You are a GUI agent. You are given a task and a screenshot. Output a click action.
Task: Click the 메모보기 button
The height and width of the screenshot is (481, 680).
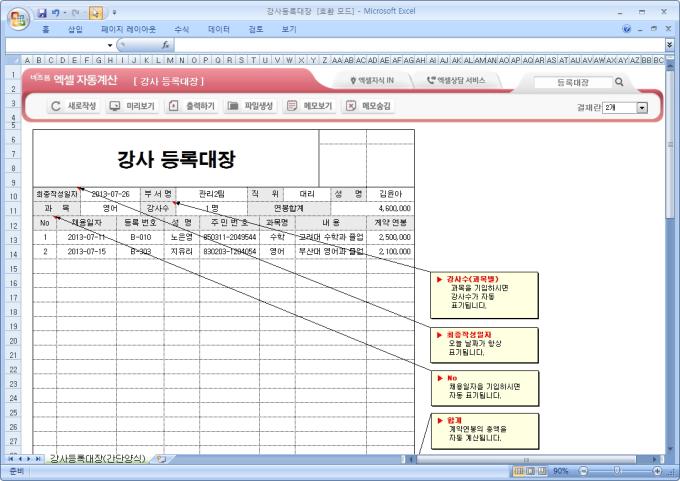click(x=310, y=106)
